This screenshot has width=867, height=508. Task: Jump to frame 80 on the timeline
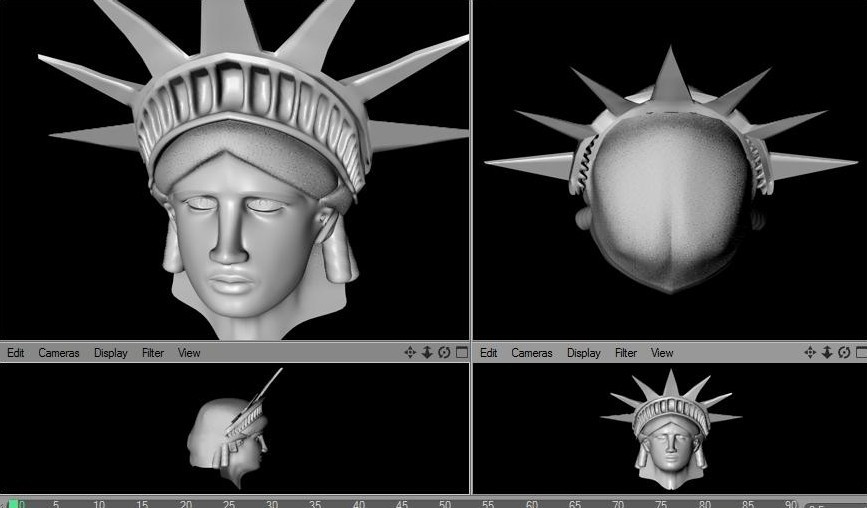pos(704,504)
